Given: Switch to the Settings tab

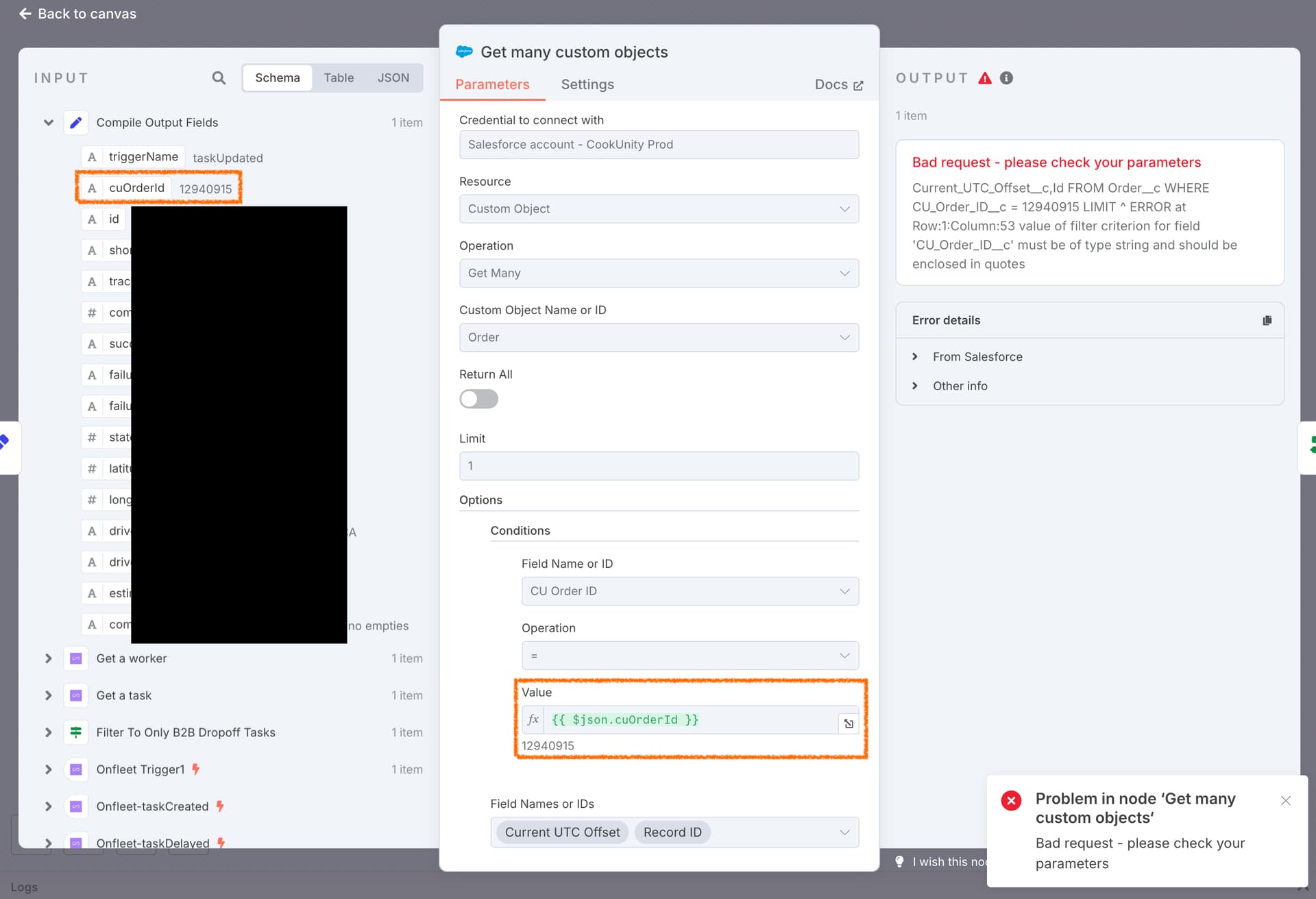Looking at the screenshot, I should (587, 84).
